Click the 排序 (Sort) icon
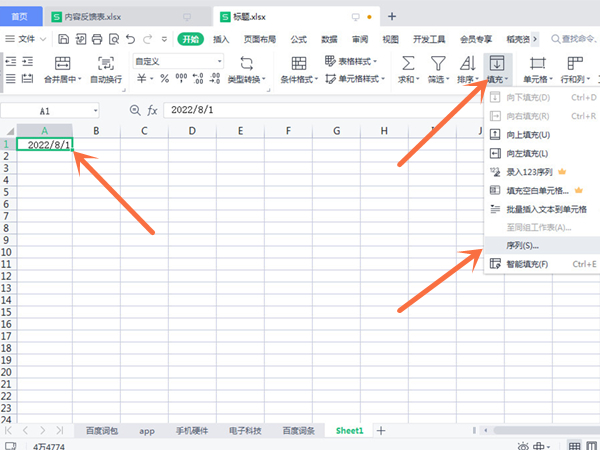The image size is (600, 450). [x=467, y=62]
